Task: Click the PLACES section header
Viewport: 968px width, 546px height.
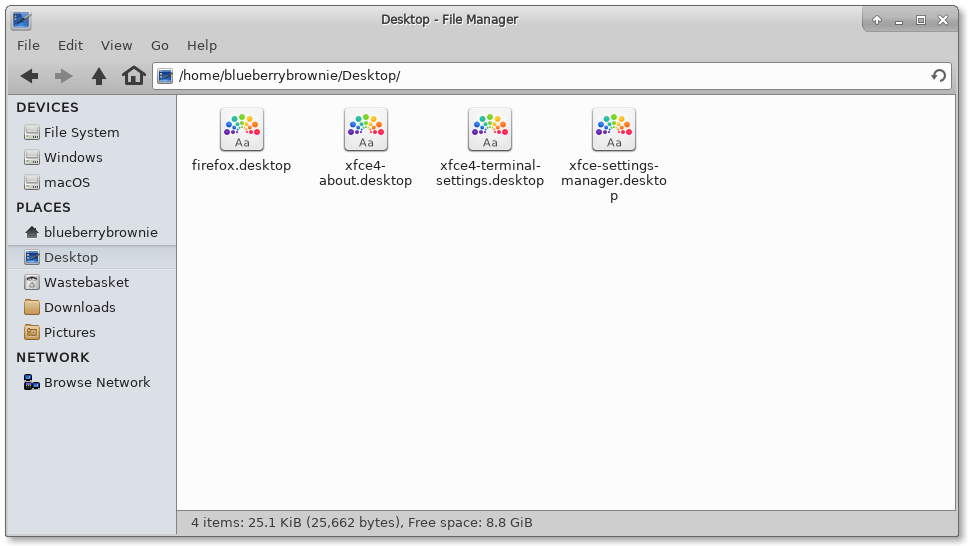Action: click(43, 208)
